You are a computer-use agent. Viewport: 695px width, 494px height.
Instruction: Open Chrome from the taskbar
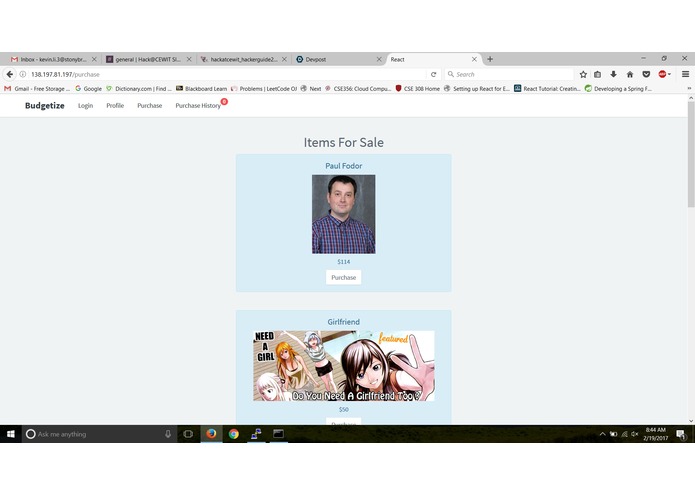click(x=234, y=434)
